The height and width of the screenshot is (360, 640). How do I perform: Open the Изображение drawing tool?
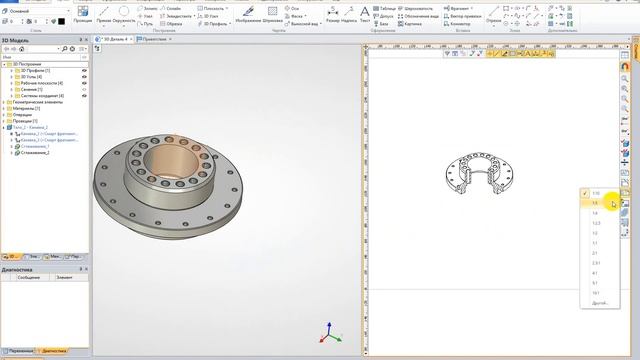248,14
